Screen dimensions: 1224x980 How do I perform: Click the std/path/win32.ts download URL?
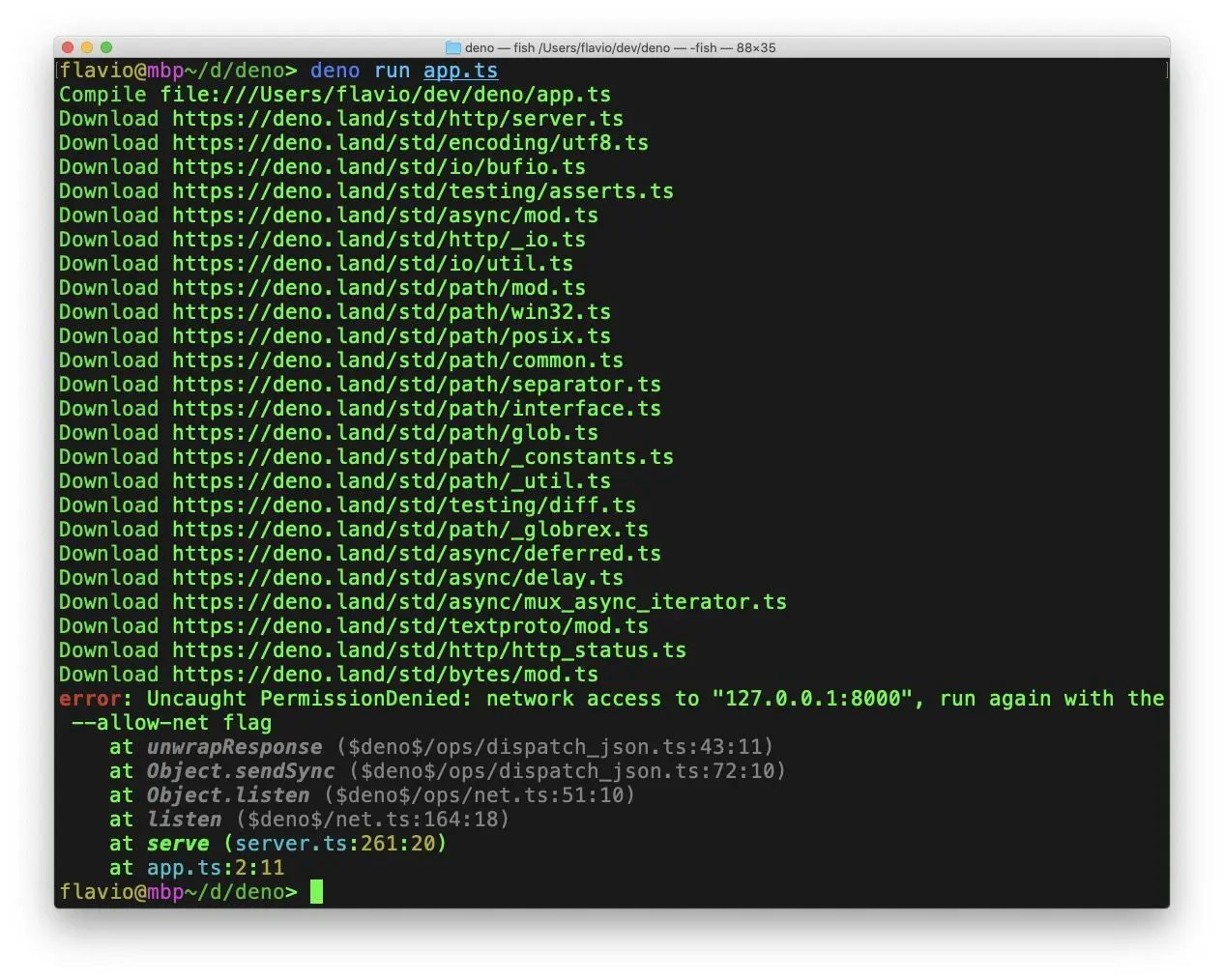(x=392, y=312)
